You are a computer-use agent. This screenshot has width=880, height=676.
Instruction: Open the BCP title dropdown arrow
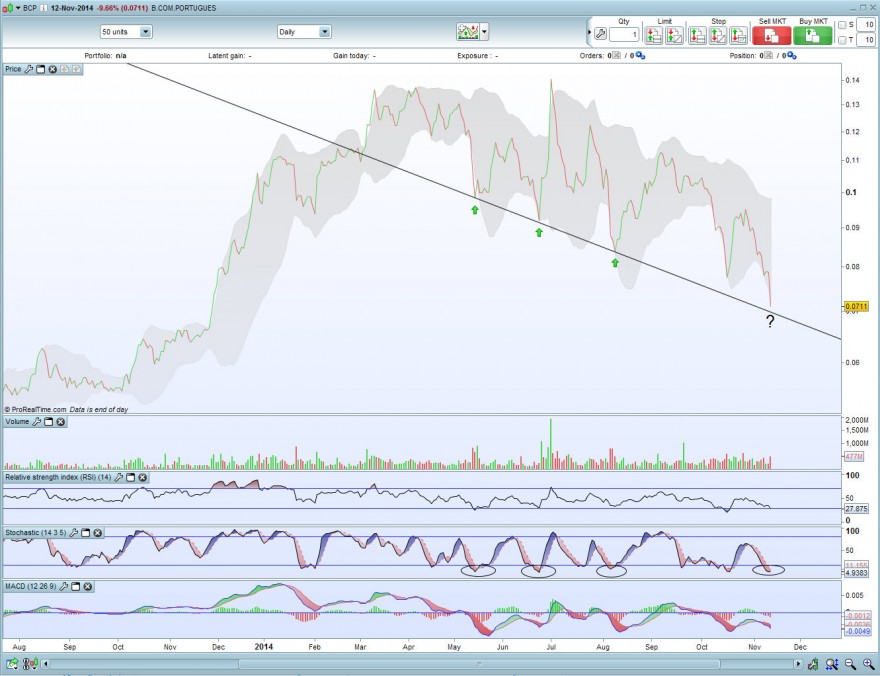pos(18,8)
